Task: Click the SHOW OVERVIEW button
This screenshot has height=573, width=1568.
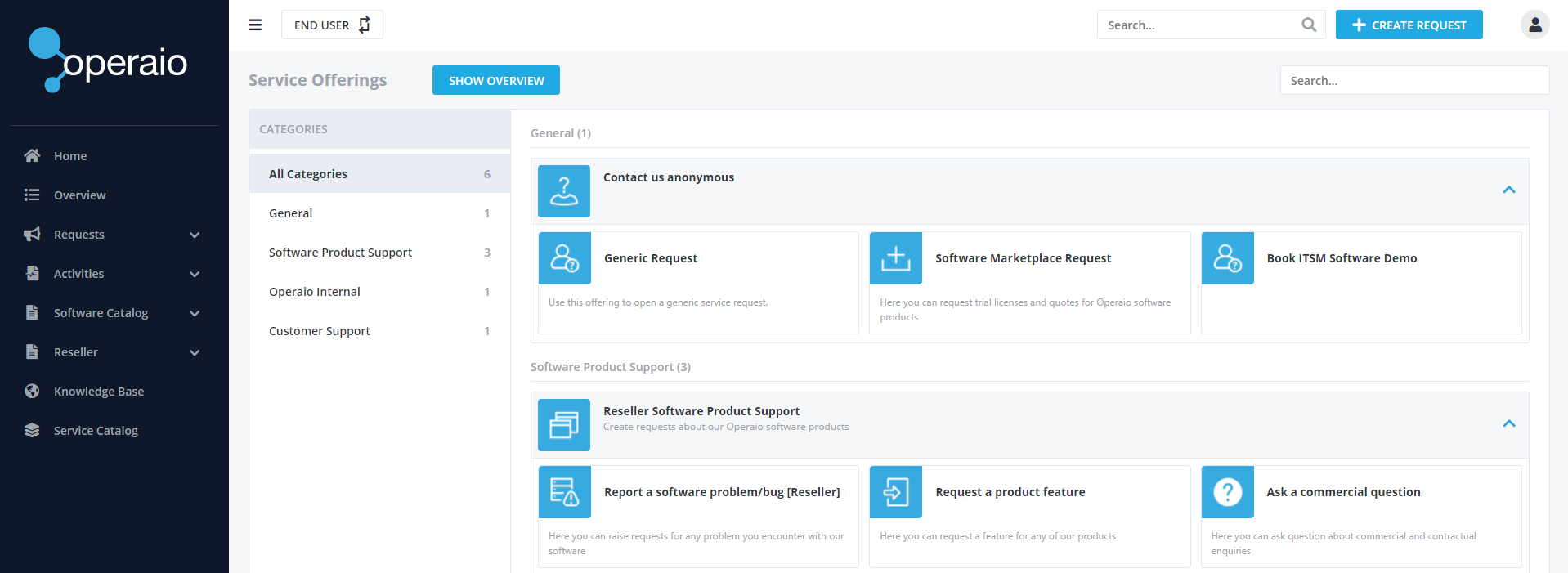Action: pyautogui.click(x=495, y=80)
